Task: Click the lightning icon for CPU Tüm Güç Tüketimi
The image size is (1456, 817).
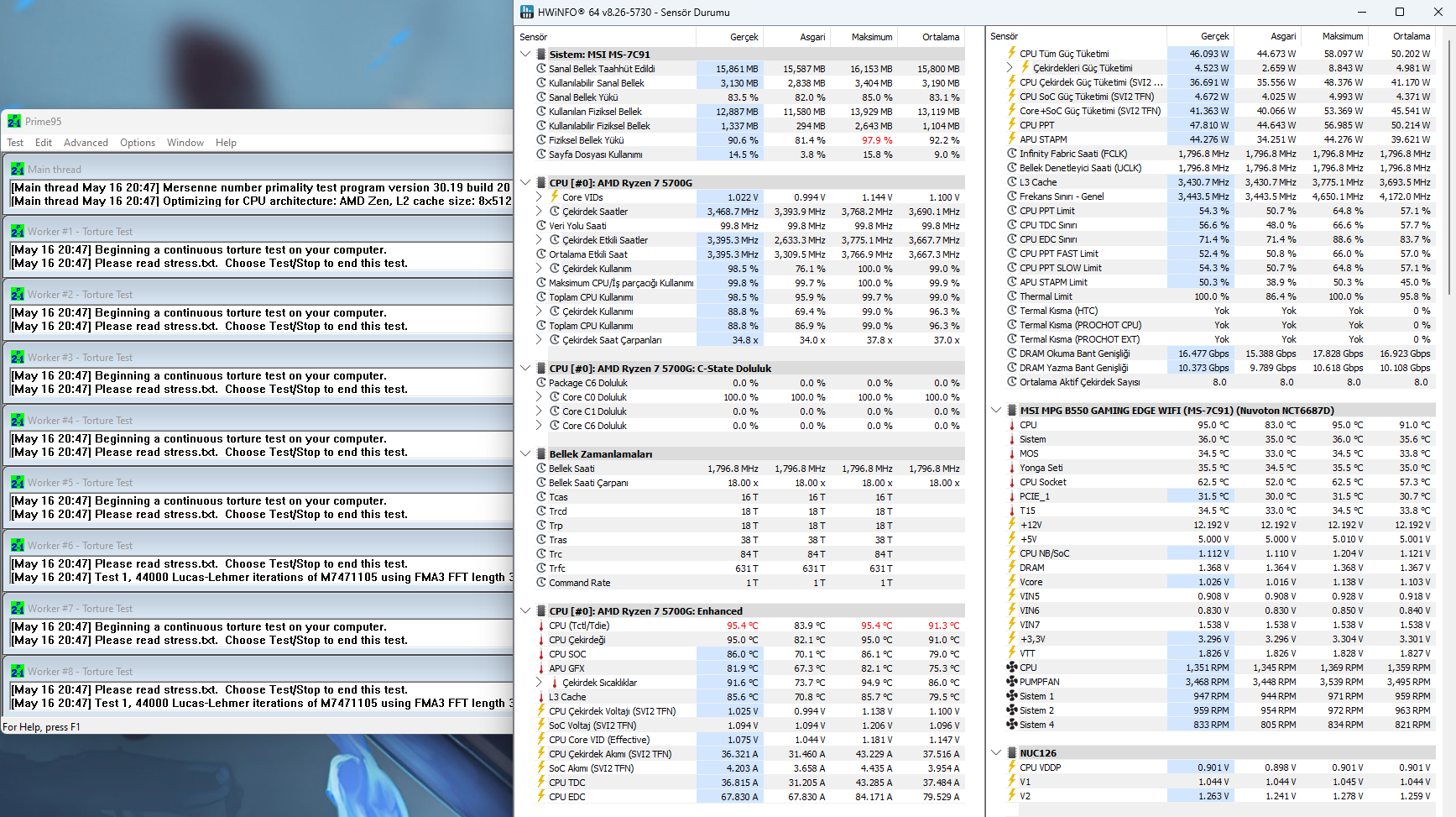Action: (1012, 53)
